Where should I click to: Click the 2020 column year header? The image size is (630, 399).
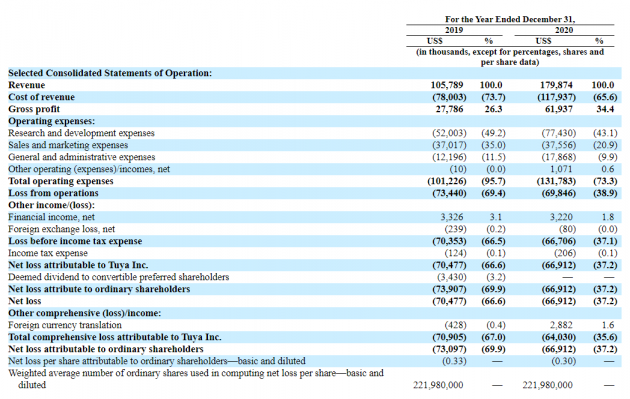564,30
